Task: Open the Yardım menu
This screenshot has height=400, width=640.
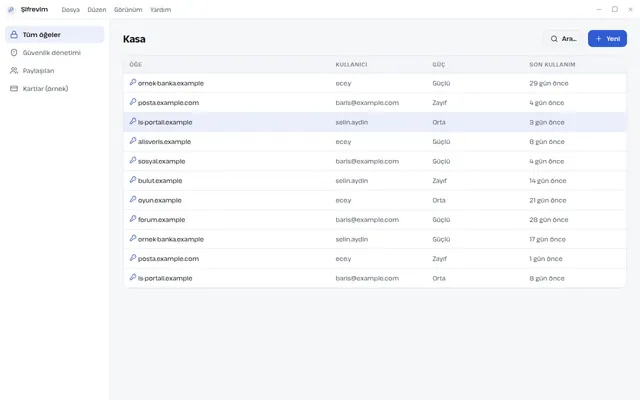Action: 160,10
